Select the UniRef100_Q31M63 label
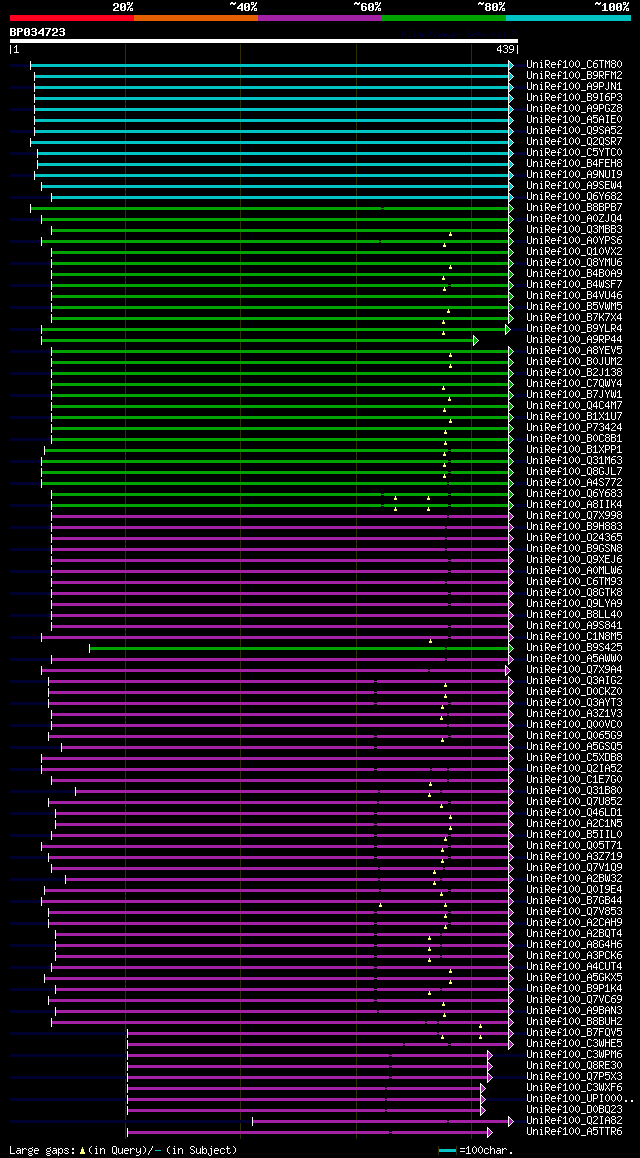640x1158 pixels. tap(574, 461)
